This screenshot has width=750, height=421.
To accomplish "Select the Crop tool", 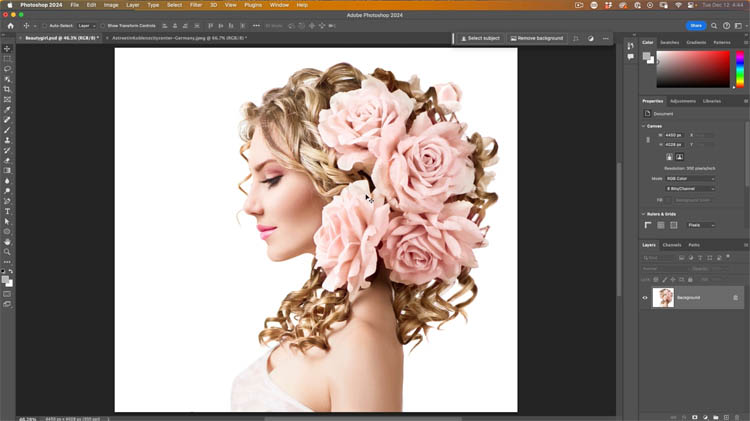I will tap(7, 89).
